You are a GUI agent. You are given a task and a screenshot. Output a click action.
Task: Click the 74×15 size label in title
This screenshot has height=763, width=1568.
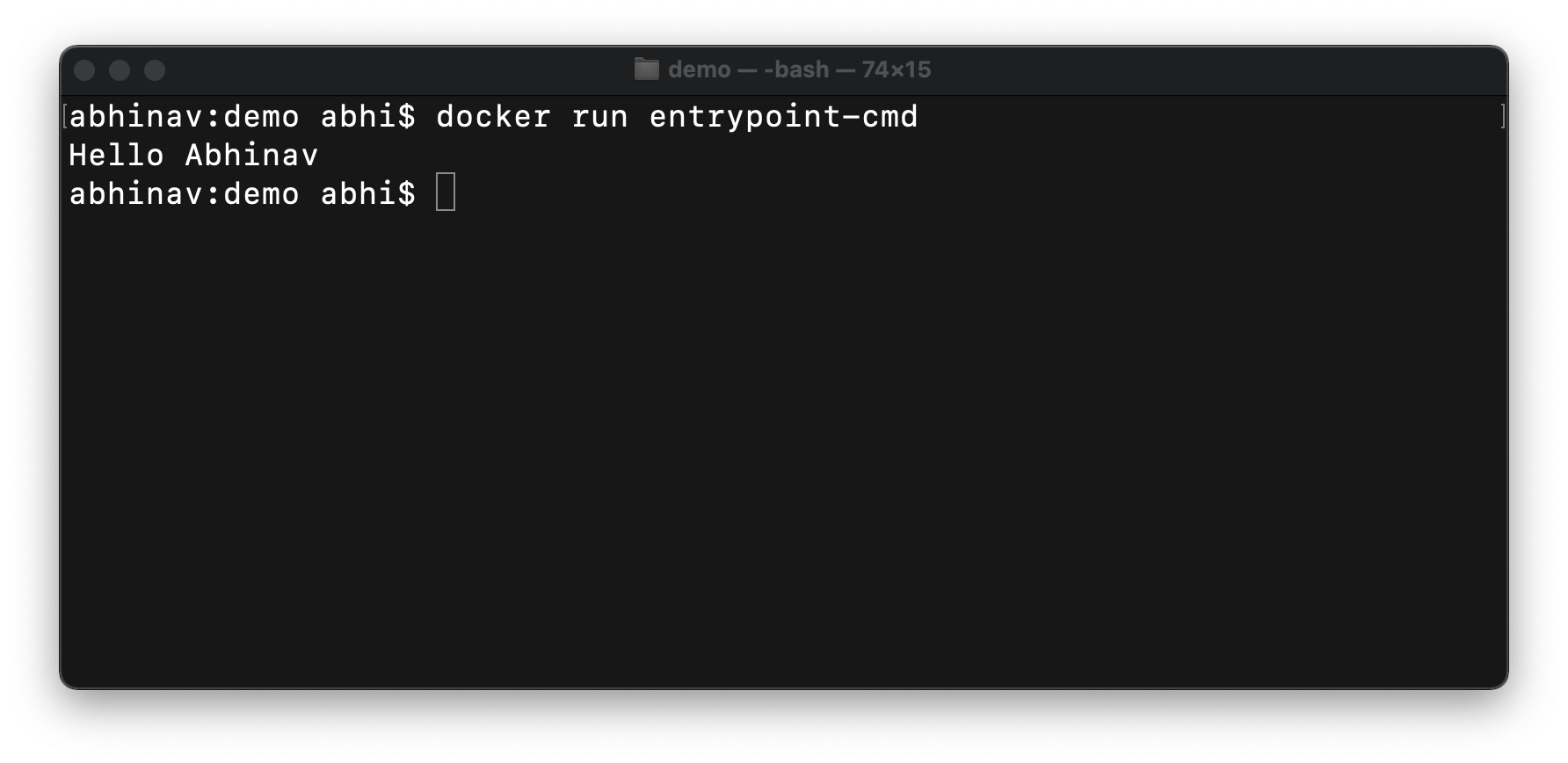pos(895,69)
